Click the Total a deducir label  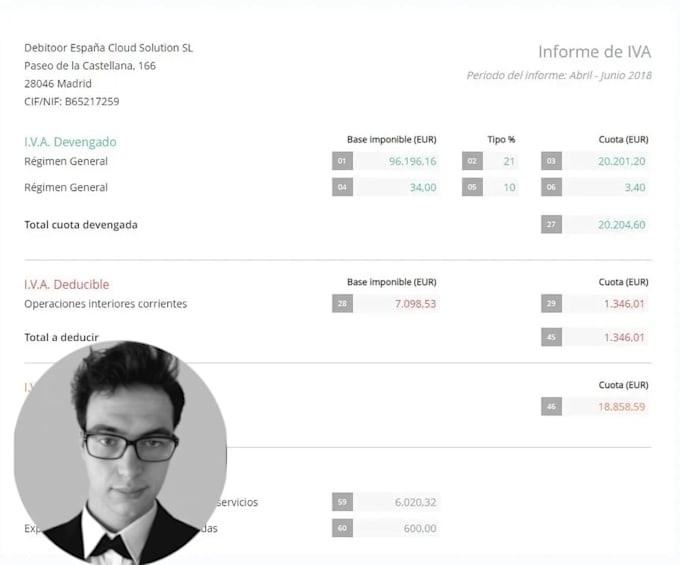(62, 337)
